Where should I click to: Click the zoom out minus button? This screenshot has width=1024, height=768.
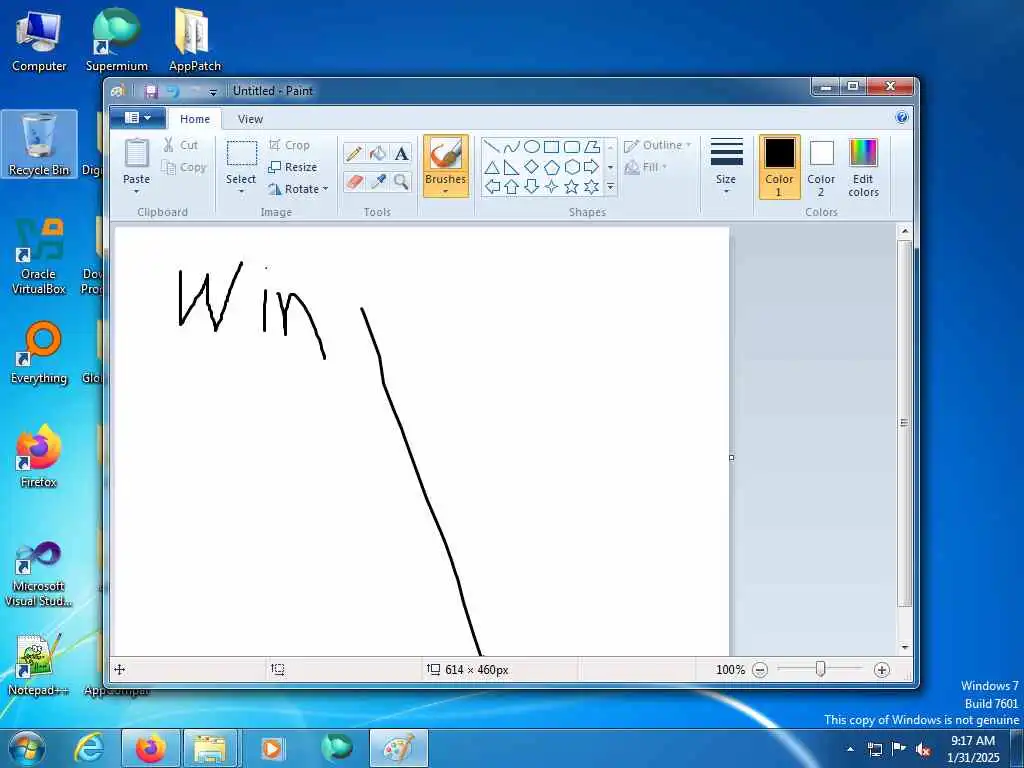[x=760, y=670]
